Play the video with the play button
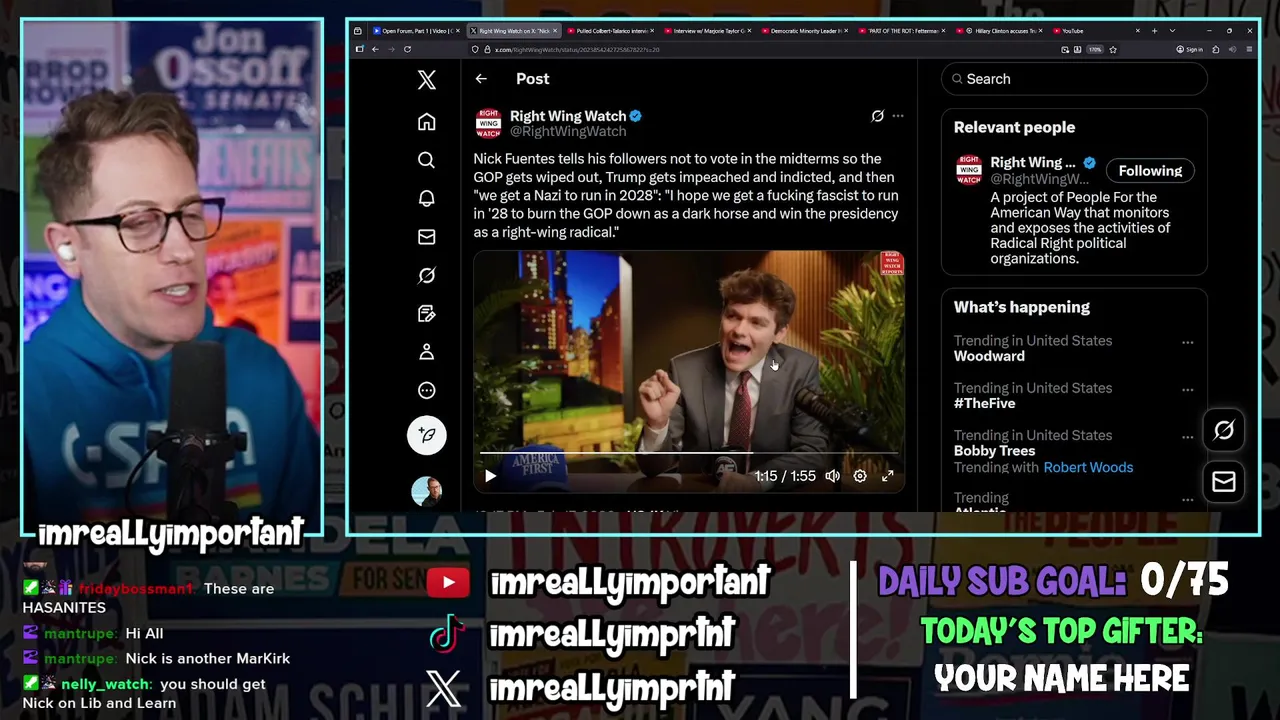 tap(490, 477)
